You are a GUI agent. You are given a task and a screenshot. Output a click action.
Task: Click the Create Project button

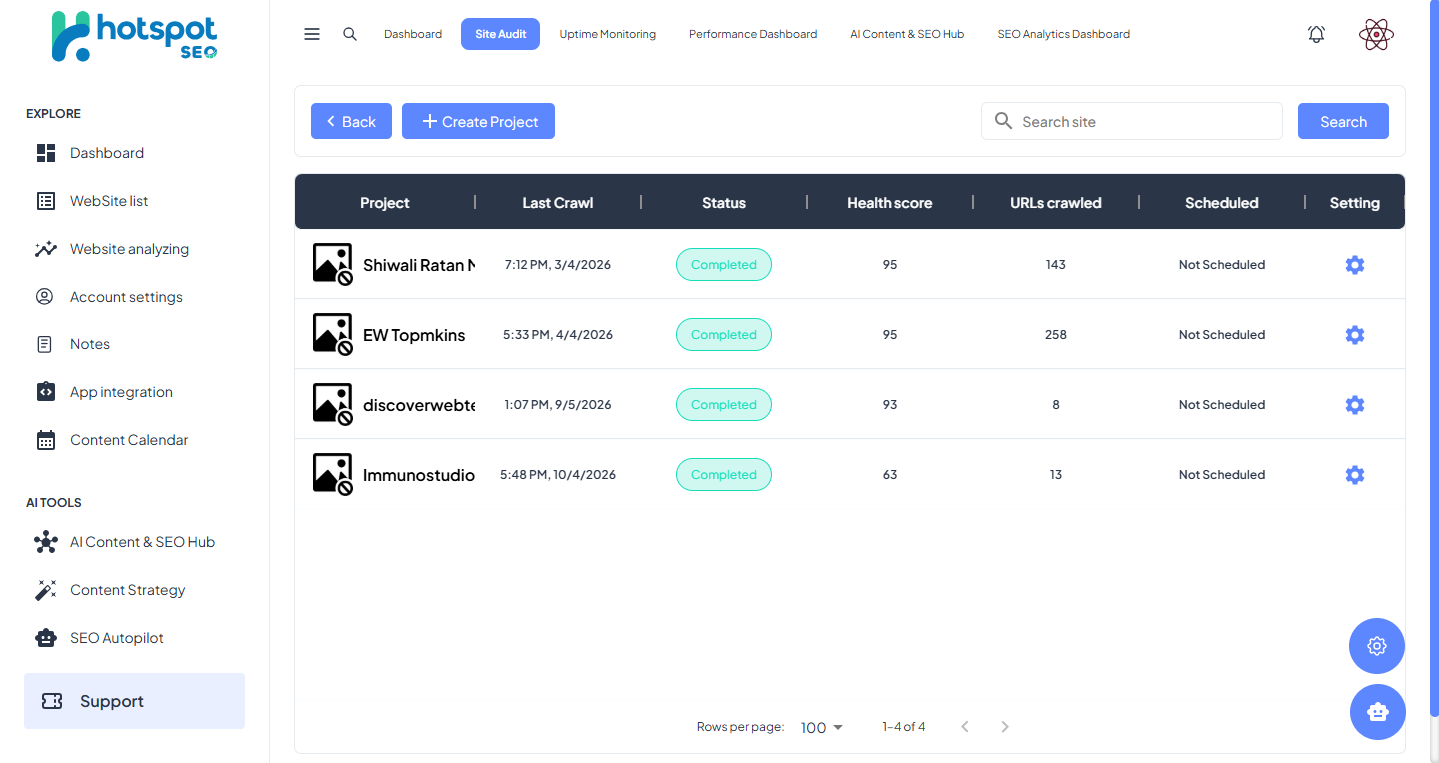point(478,121)
